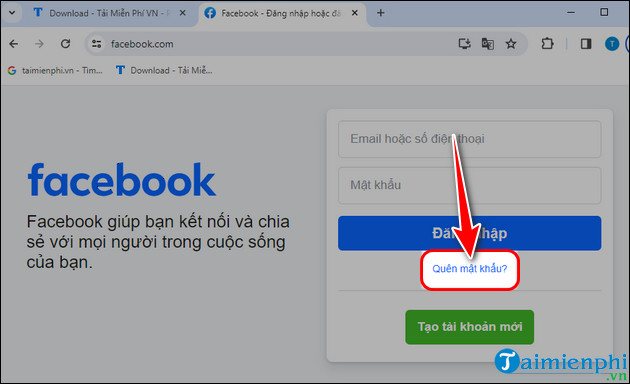Click the facebook logo
This screenshot has width=630, height=384.
pyautogui.click(x=122, y=180)
